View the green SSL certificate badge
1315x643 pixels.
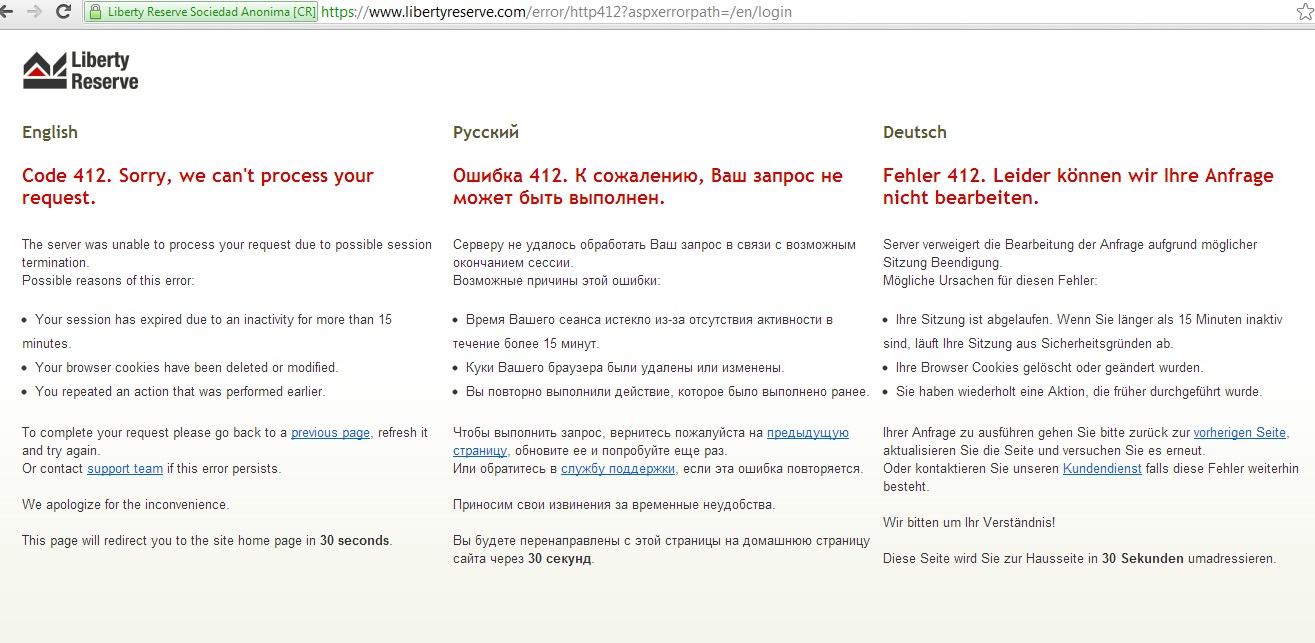tap(201, 12)
